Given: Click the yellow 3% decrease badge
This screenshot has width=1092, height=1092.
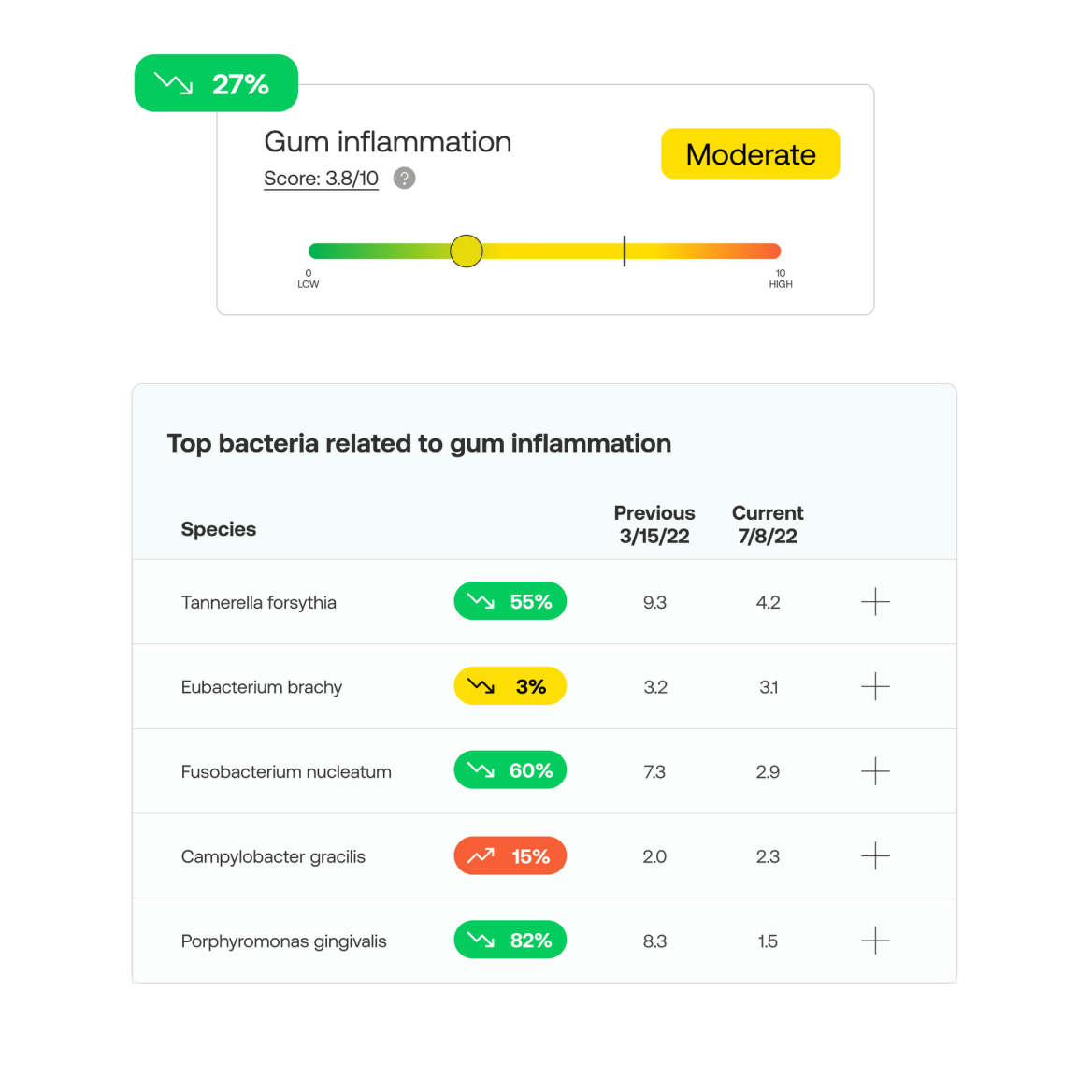Looking at the screenshot, I should click(x=510, y=686).
